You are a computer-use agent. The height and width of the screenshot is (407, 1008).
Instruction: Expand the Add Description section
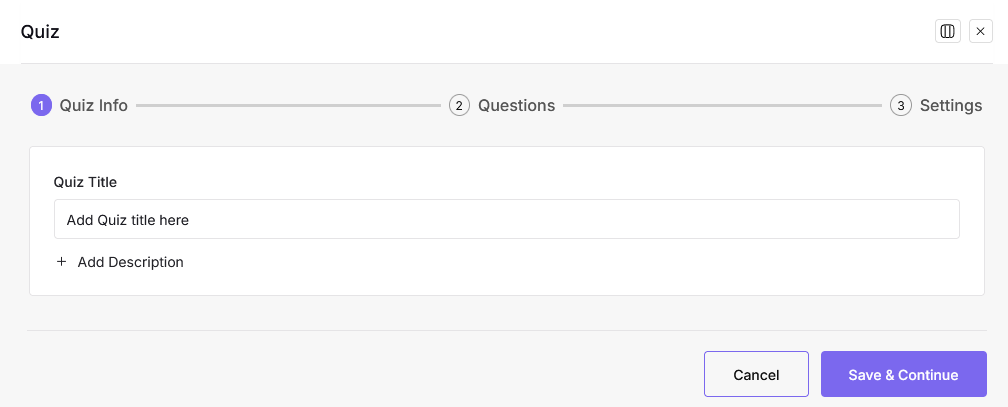tap(130, 262)
